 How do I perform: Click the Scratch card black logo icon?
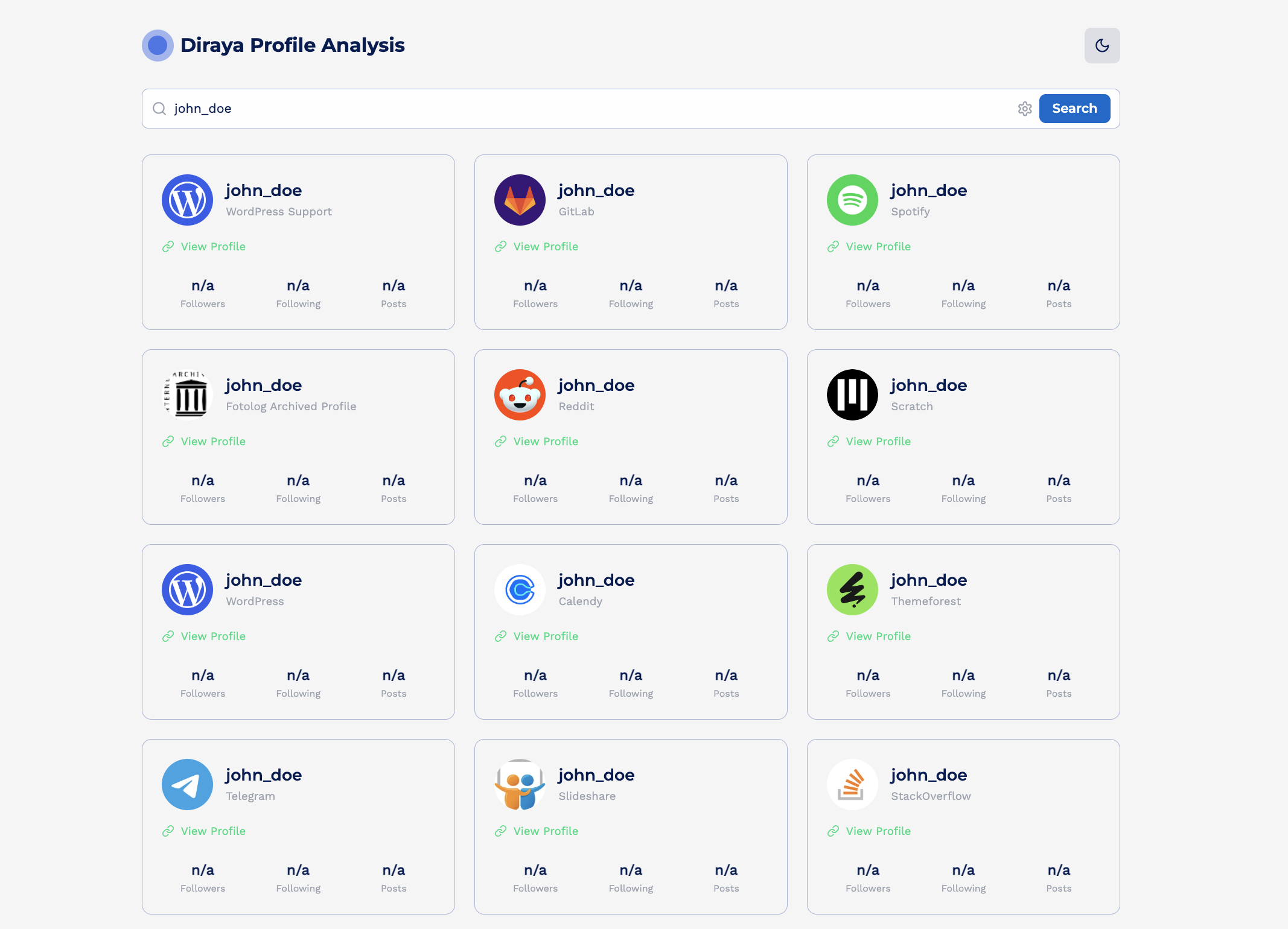[852, 395]
